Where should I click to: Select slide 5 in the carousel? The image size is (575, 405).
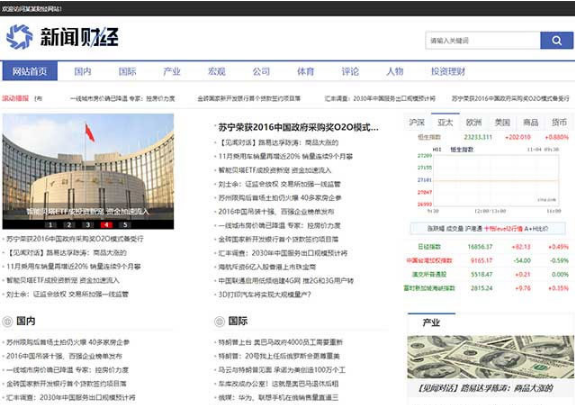tap(125, 225)
